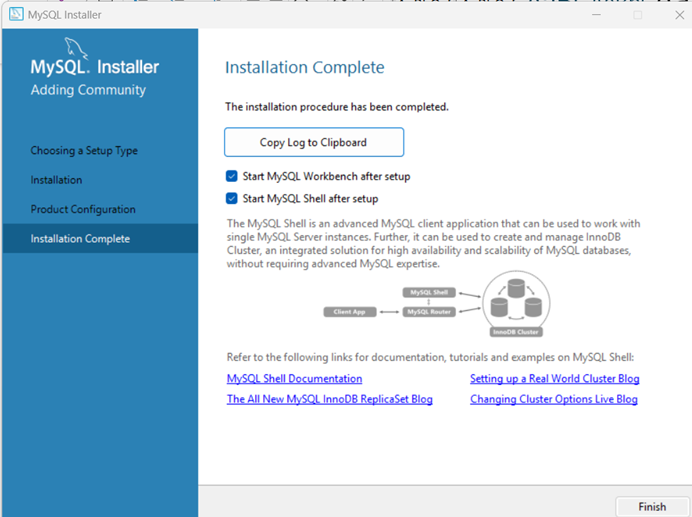Select the Installation step in sidebar
The height and width of the screenshot is (517, 692).
pos(56,180)
